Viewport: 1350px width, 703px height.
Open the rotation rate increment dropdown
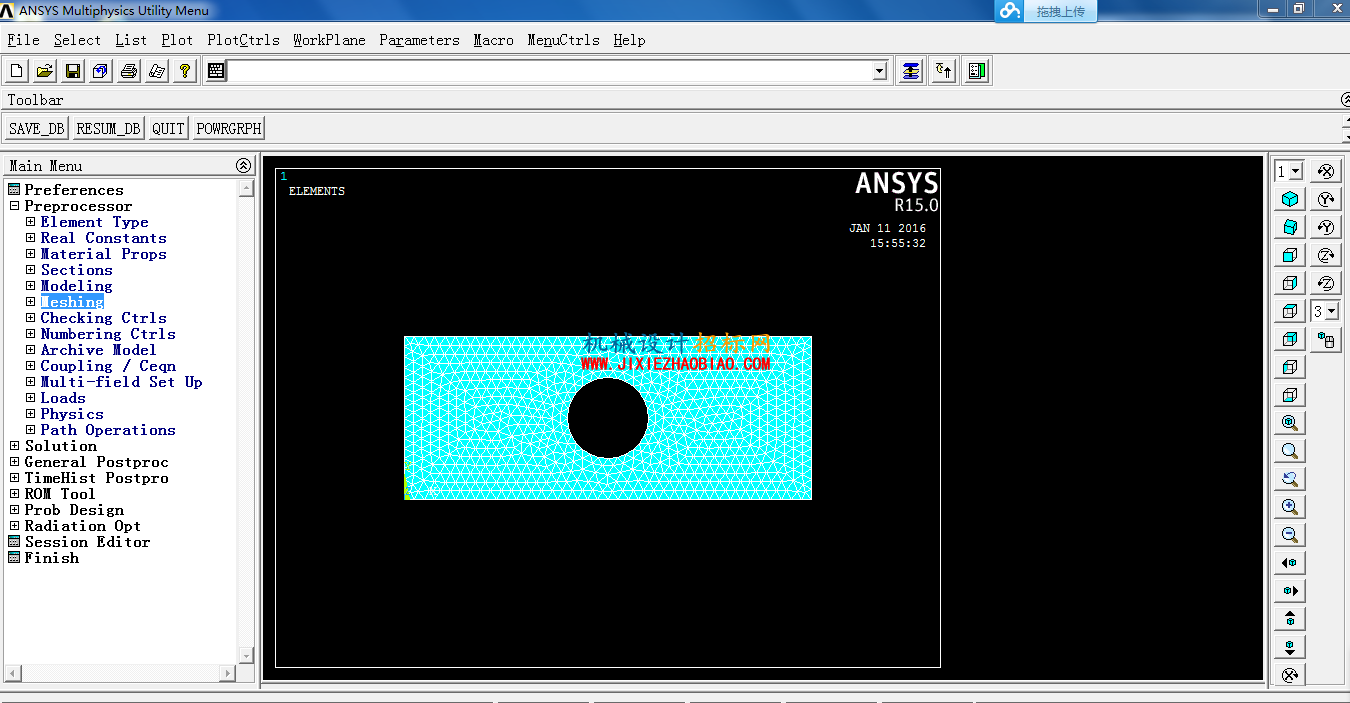click(1326, 311)
